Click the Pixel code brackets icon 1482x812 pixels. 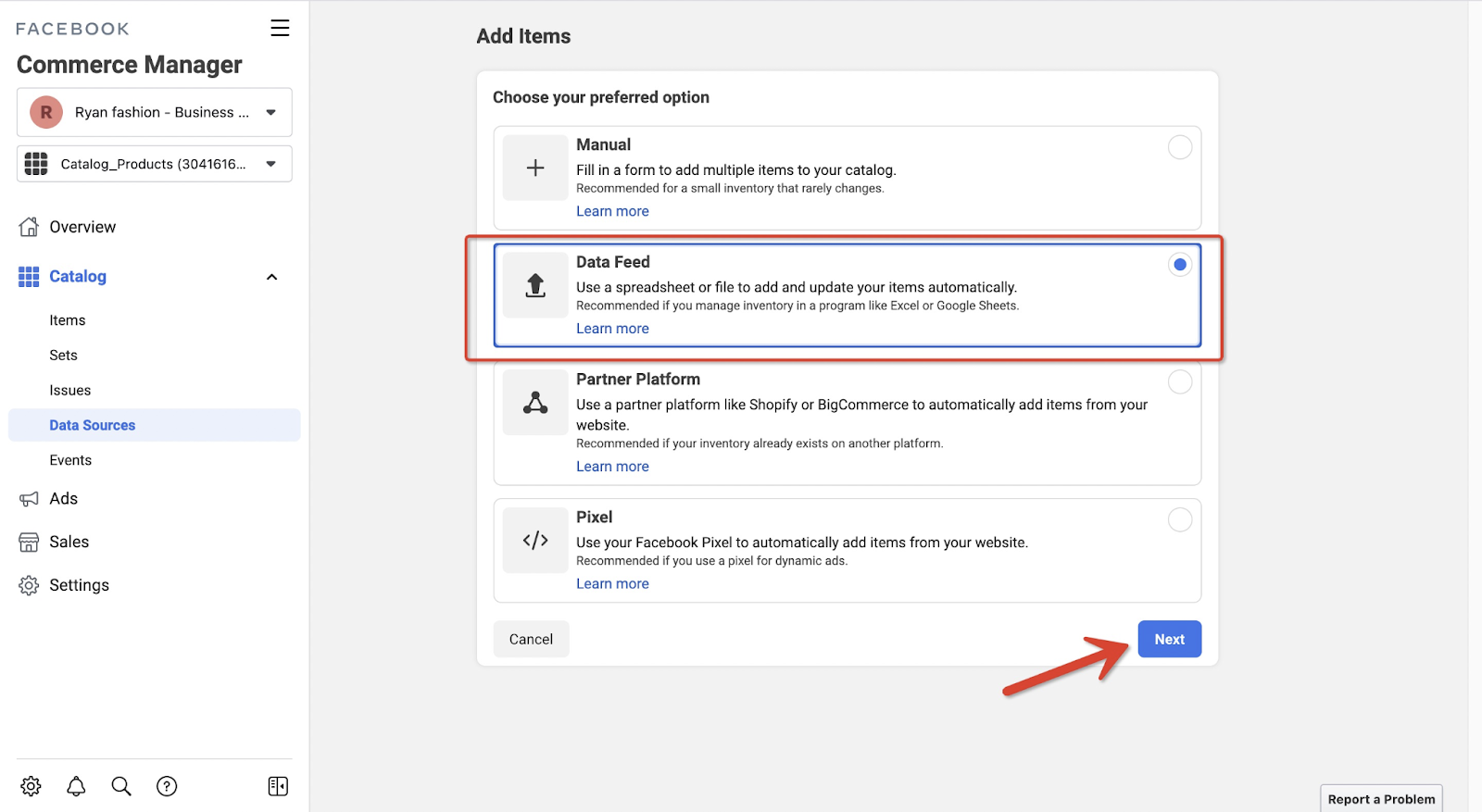(x=535, y=541)
